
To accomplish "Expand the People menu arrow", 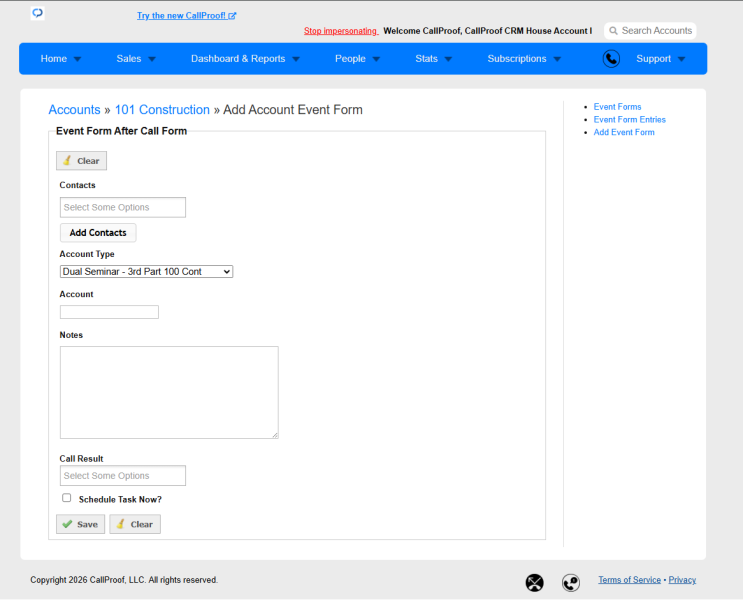I will [376, 59].
